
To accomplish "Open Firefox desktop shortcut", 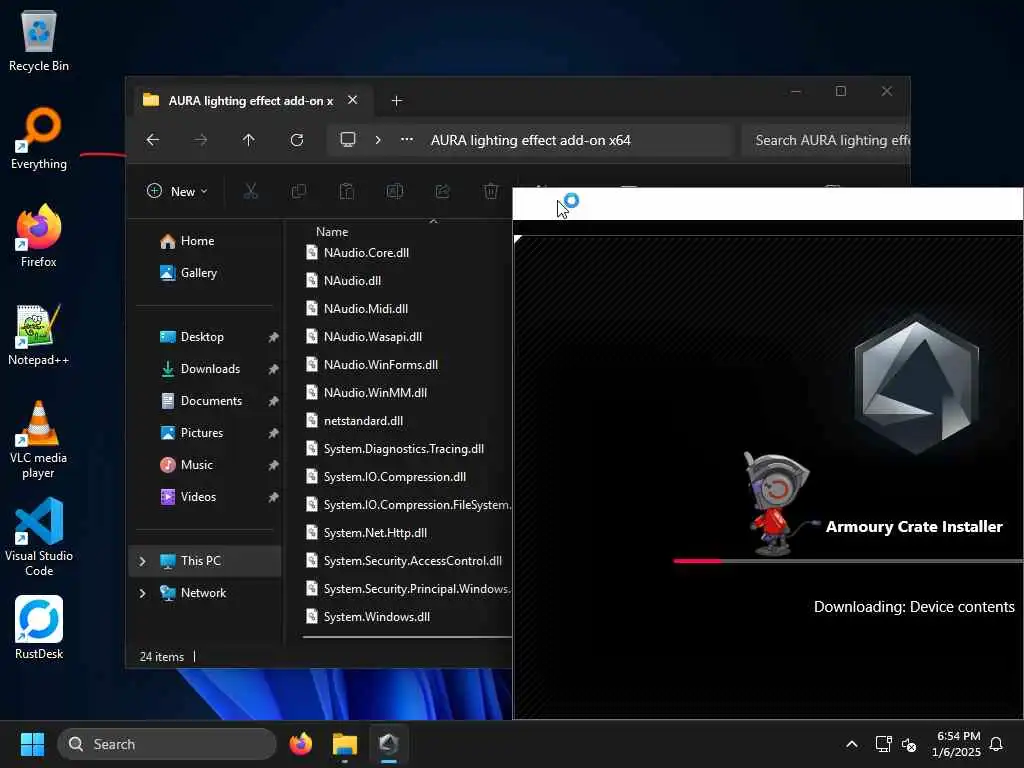I will (x=39, y=236).
